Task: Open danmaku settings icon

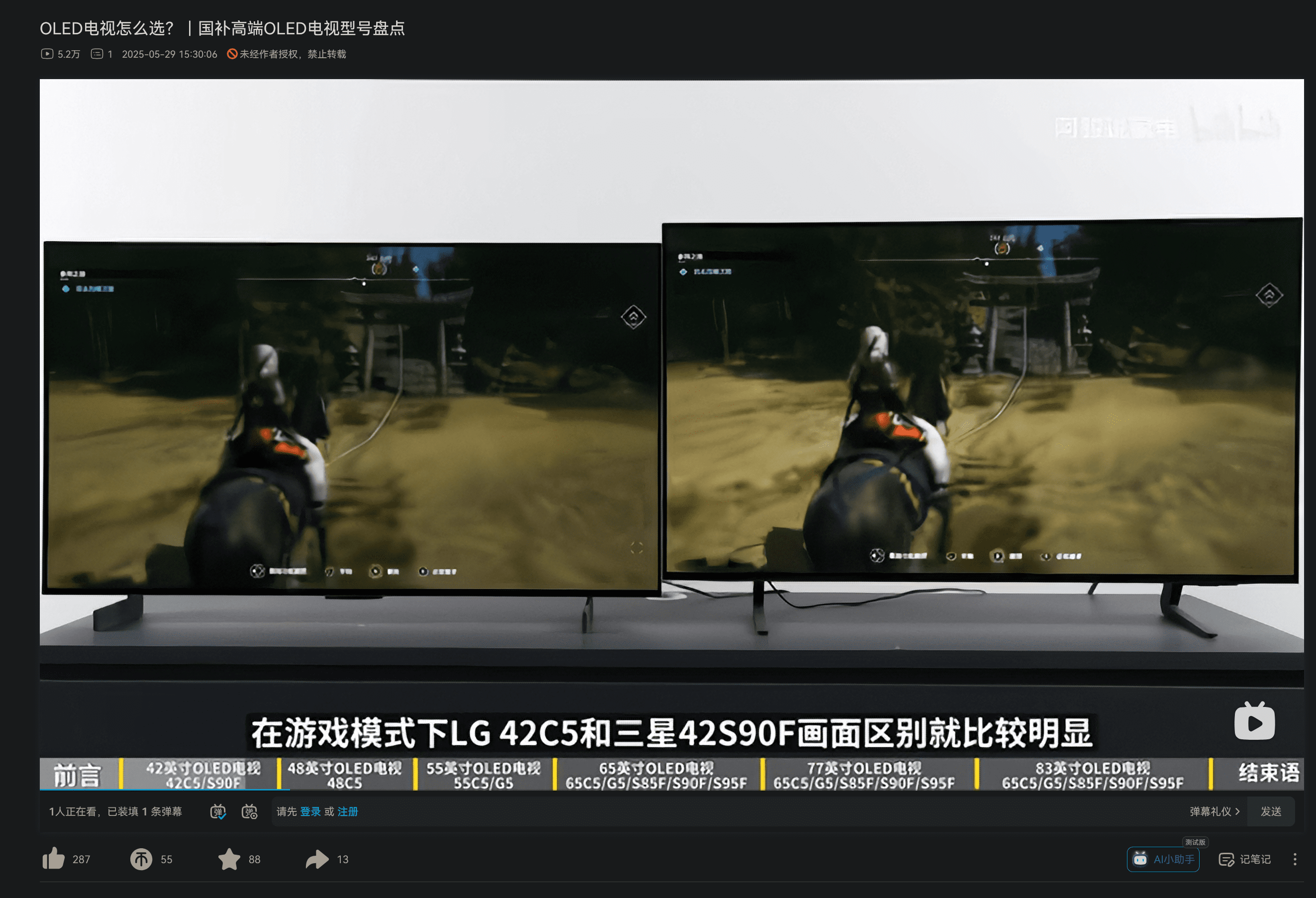Action: click(x=250, y=811)
